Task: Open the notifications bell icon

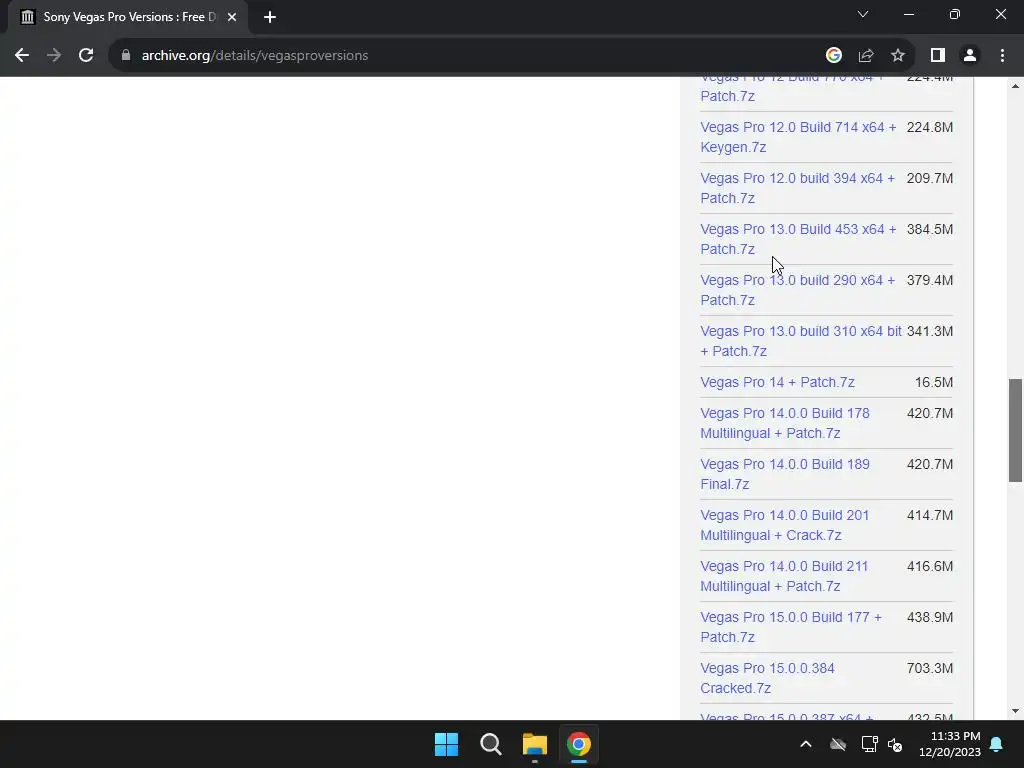Action: [x=997, y=744]
